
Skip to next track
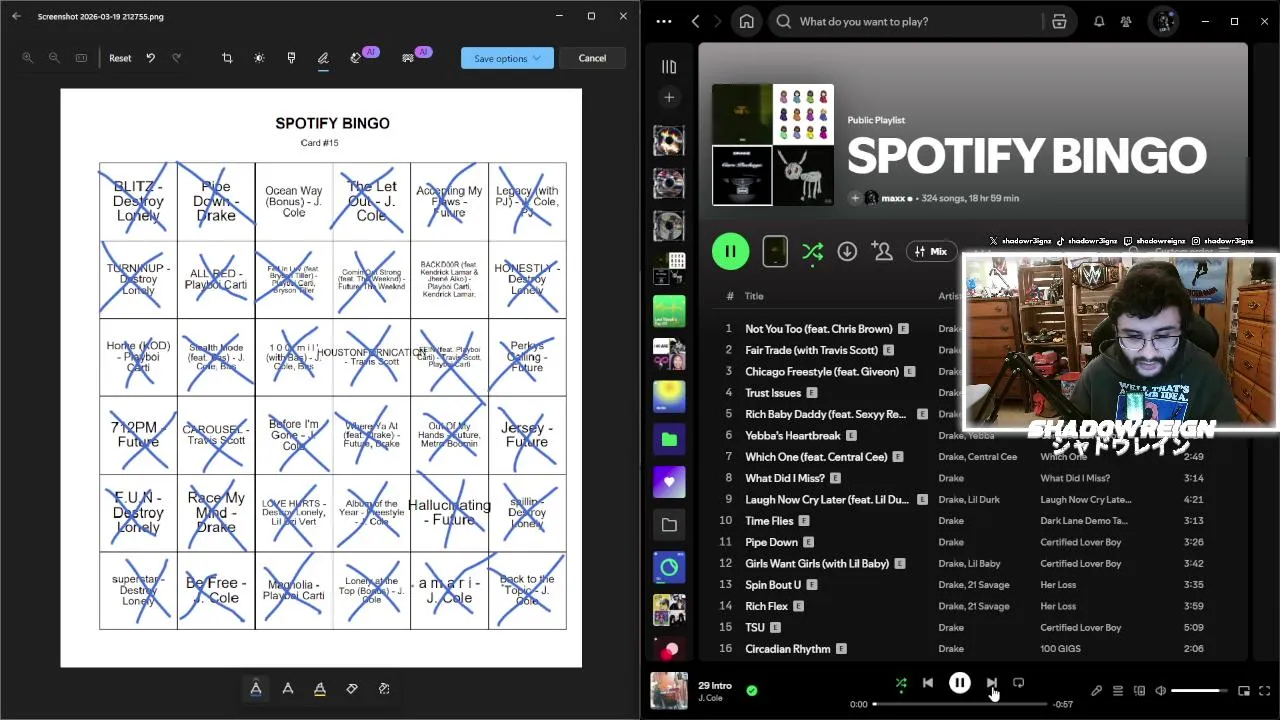[x=991, y=683]
